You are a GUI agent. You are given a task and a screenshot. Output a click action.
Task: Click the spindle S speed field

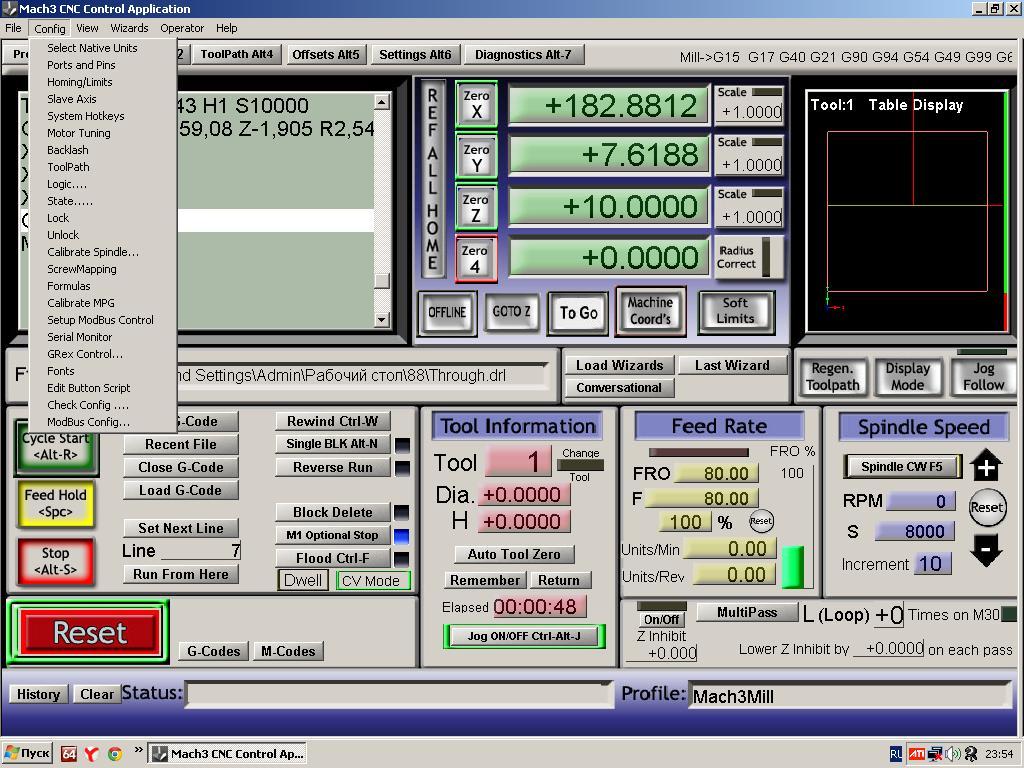pyautogui.click(x=914, y=531)
